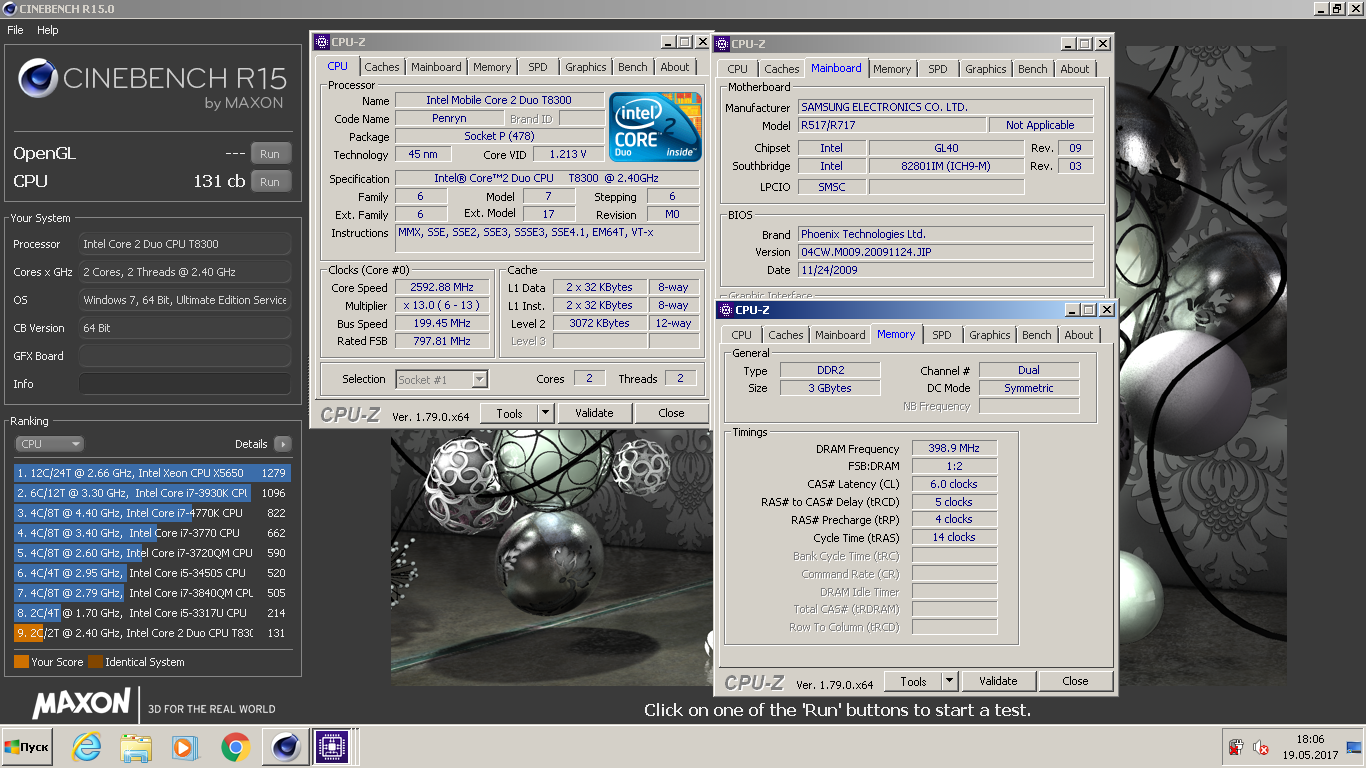The image size is (1366, 768).
Task: Click the GFX Board field
Action: pyautogui.click(x=185, y=356)
